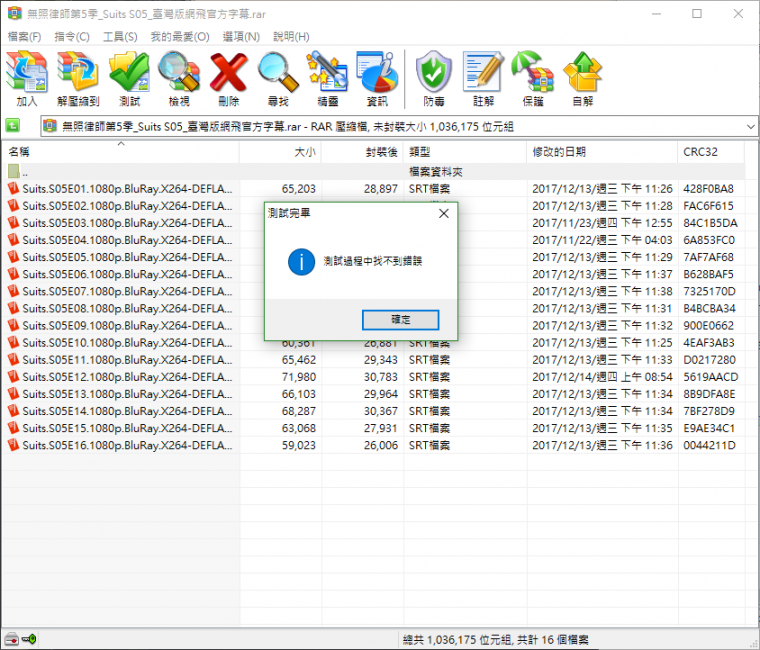Screen dimensions: 760x650
Task: Click dialog message 測試過程中找不到錯誤
Action: [x=373, y=261]
